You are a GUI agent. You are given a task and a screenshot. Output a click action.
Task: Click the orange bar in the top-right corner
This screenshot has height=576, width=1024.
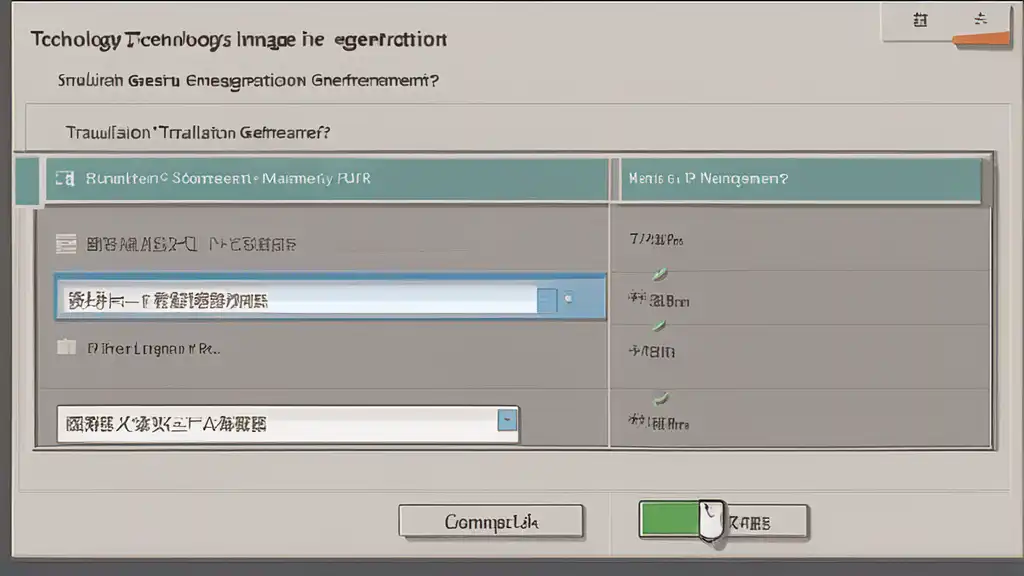(x=982, y=39)
